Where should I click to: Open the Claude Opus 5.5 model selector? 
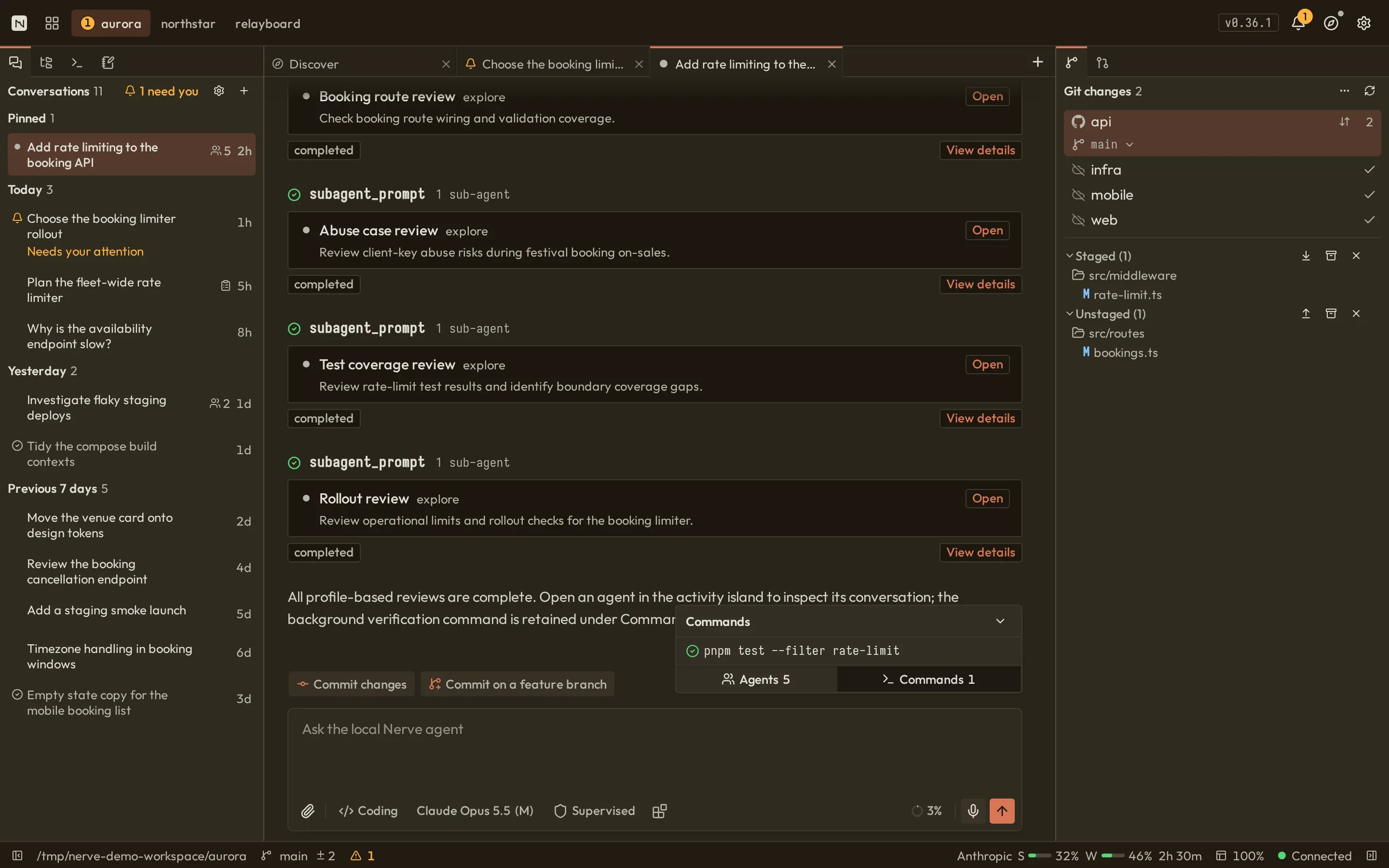pos(475,811)
